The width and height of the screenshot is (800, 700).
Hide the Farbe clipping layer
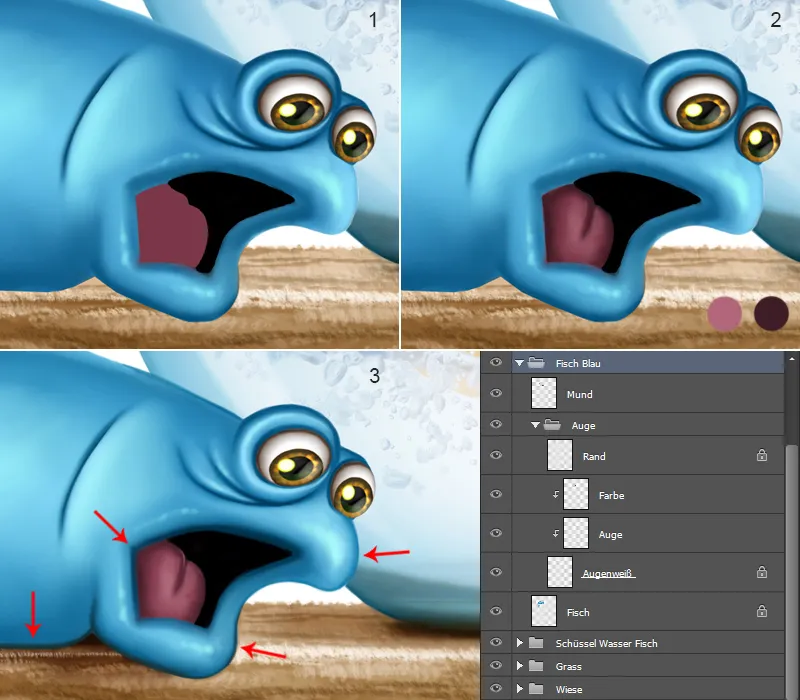(x=495, y=494)
